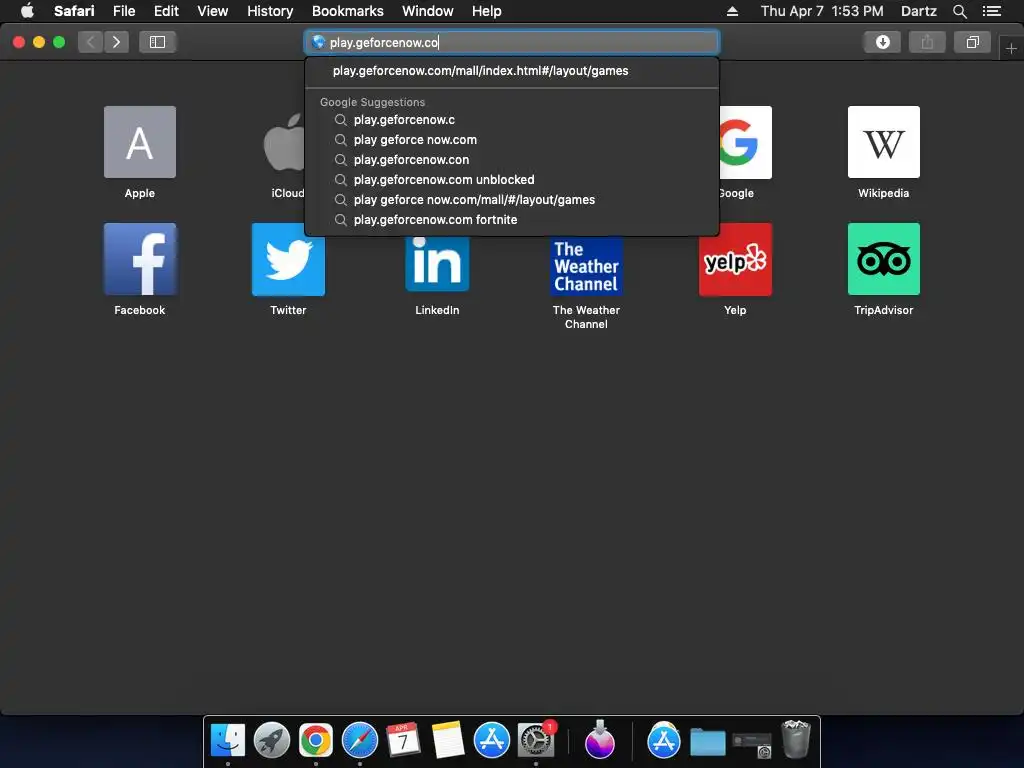Click the Safari compass icon in the Dock
This screenshot has height=768, width=1024.
pos(360,740)
